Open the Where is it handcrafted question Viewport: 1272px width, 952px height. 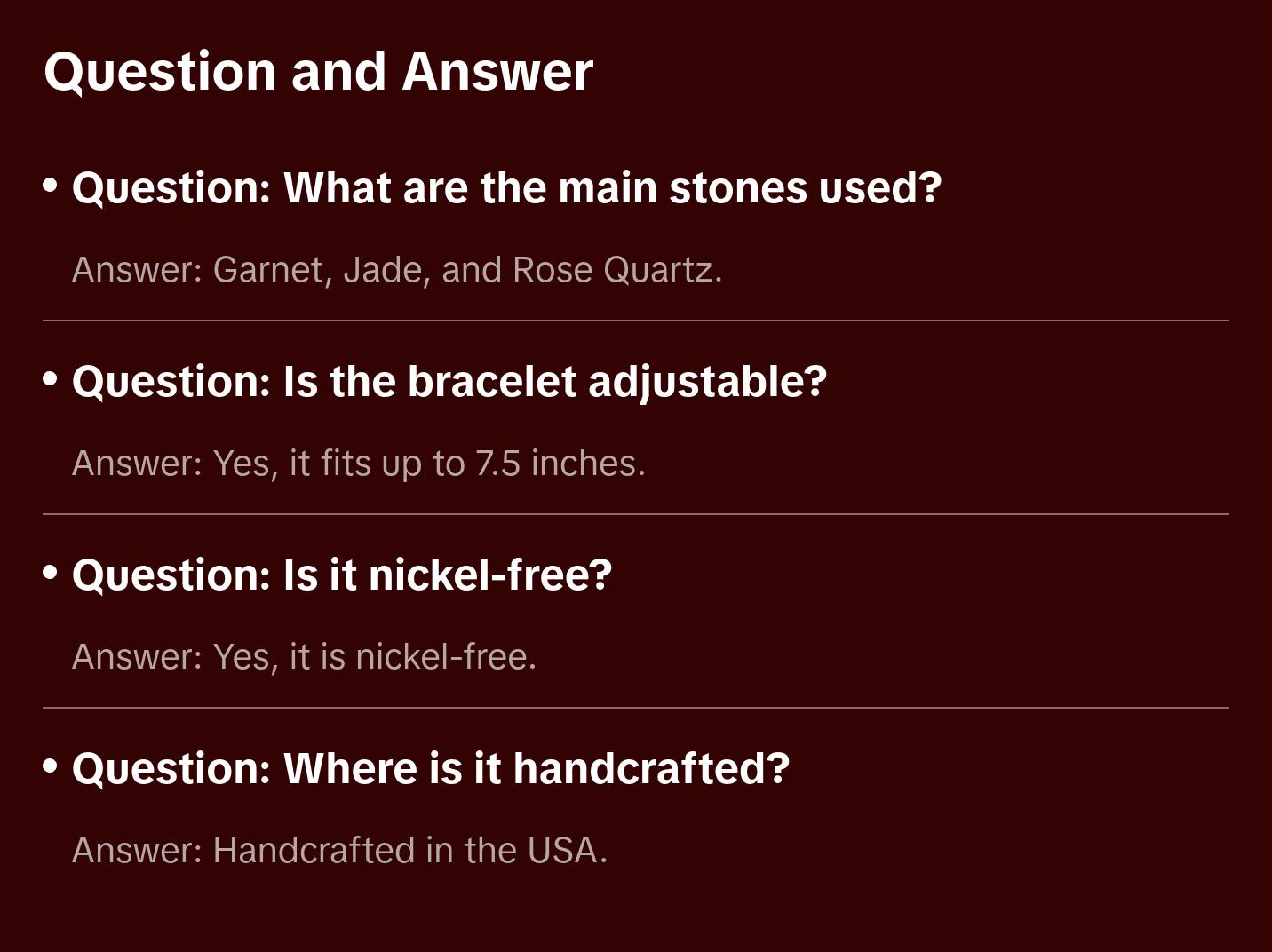[430, 769]
